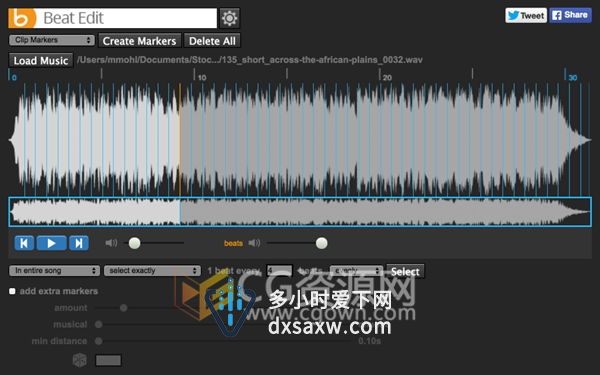Open the Clip Markers dropdown

[52, 40]
